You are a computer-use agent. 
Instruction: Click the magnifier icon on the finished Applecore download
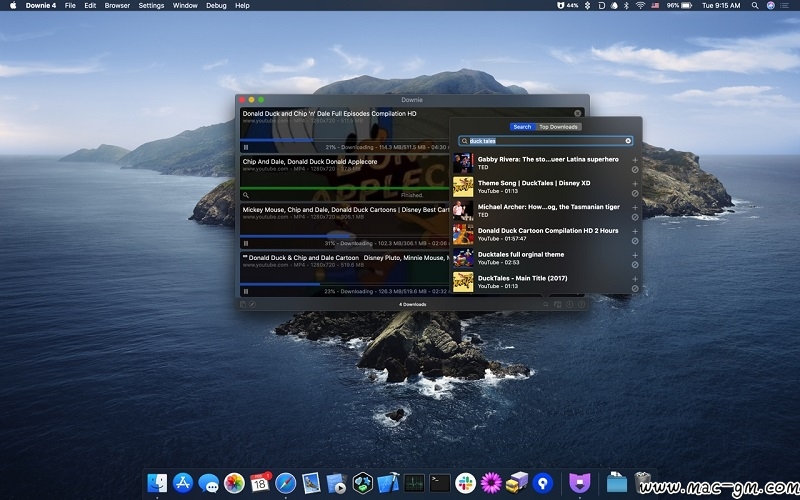tap(246, 195)
